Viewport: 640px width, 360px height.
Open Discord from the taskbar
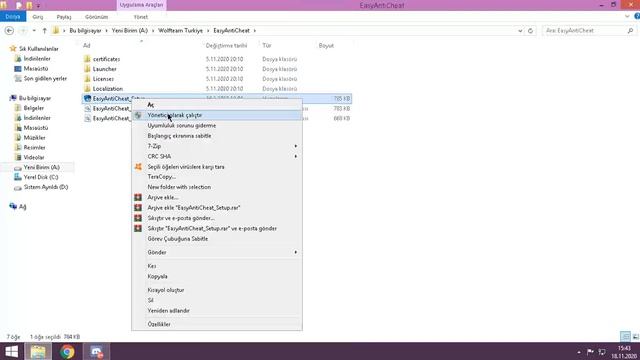point(97,351)
